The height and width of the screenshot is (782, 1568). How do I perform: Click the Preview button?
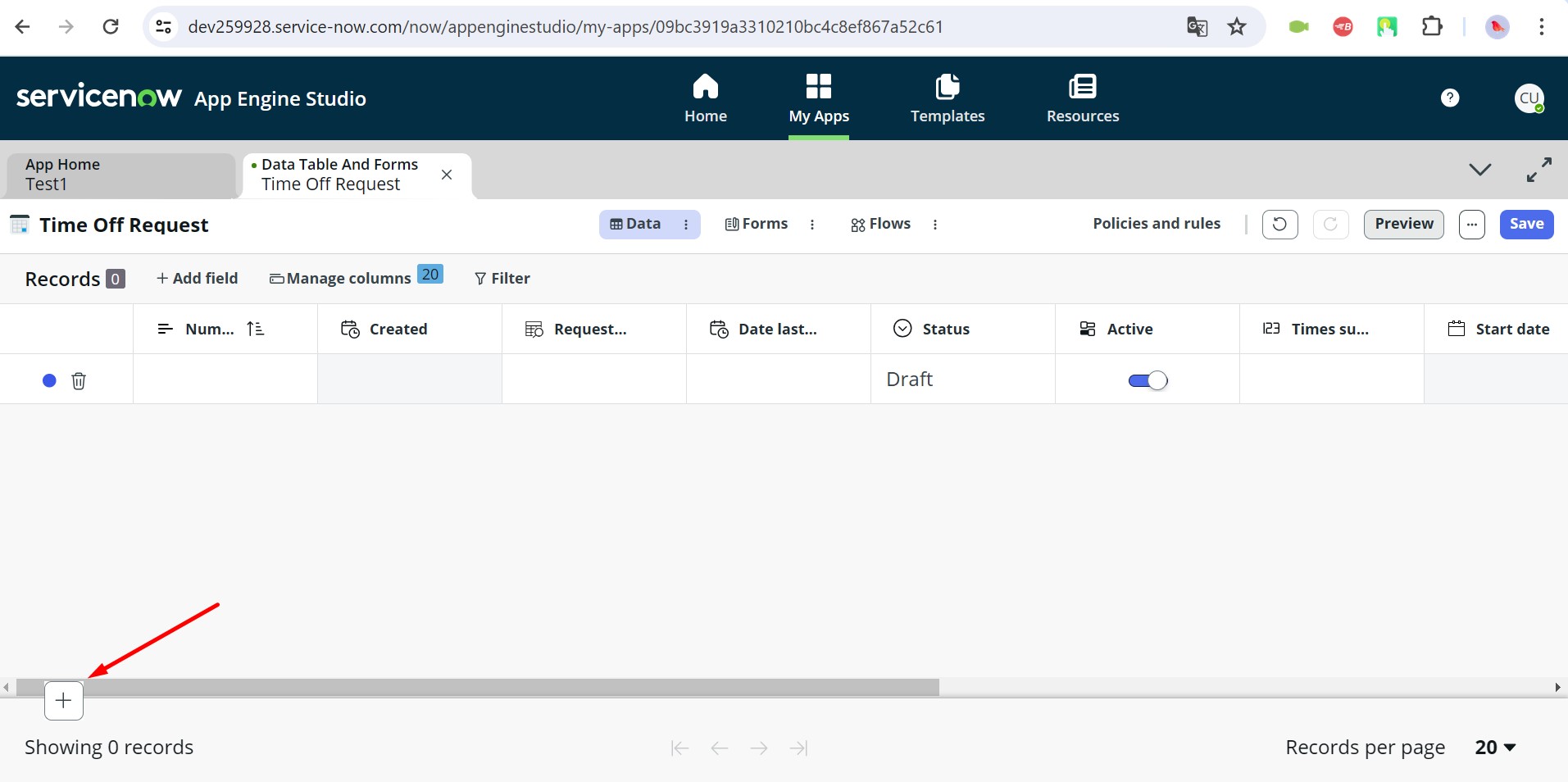(x=1404, y=224)
